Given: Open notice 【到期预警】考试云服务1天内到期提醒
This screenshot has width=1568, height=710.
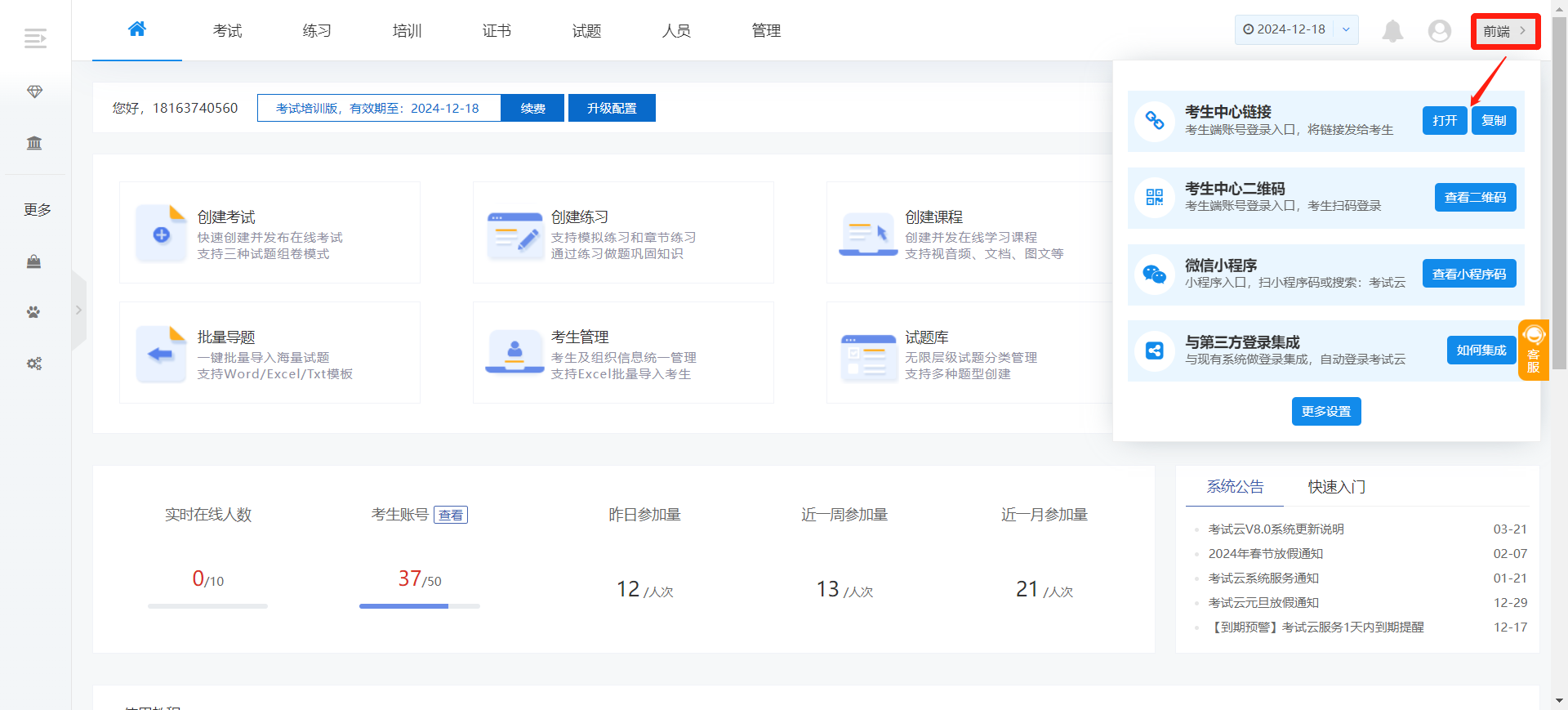Looking at the screenshot, I should 1316,627.
